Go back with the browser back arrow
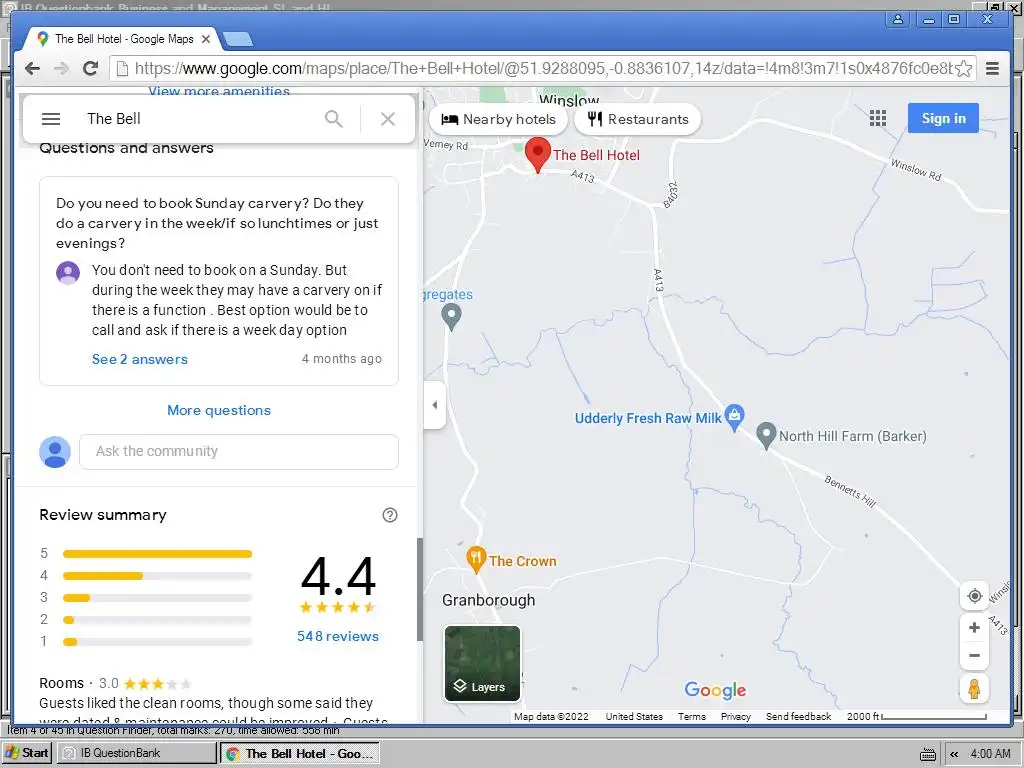Viewport: 1024px width, 768px height. (32, 69)
